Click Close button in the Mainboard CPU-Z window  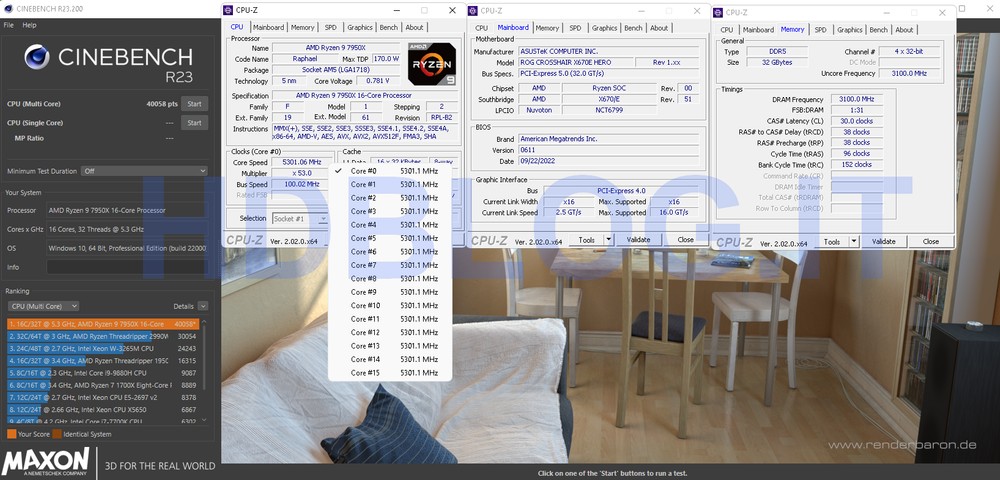tap(686, 240)
